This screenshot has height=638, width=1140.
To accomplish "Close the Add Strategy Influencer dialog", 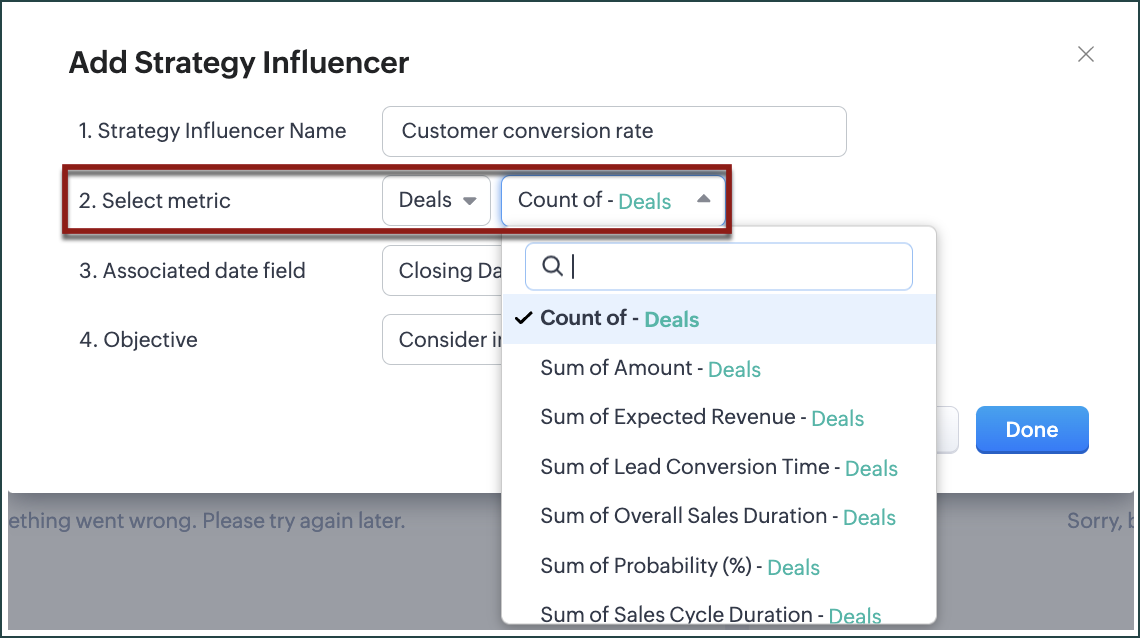I will [x=1085, y=55].
